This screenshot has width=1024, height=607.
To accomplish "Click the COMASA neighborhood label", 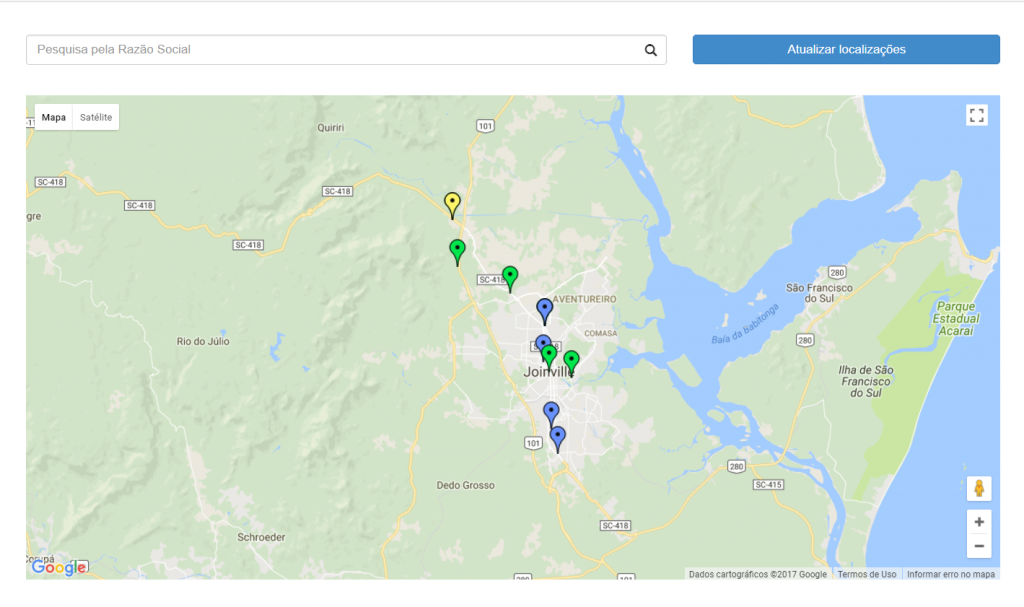I will pos(600,333).
